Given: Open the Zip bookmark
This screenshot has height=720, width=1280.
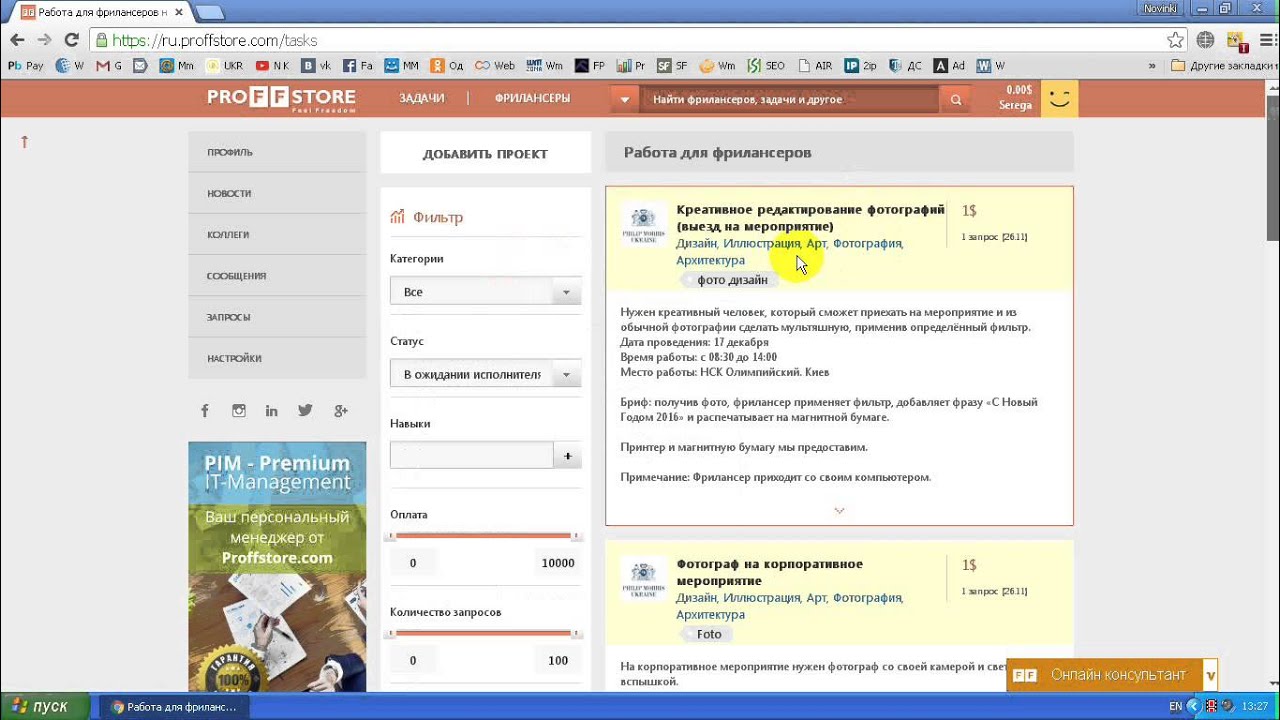Looking at the screenshot, I should click(x=860, y=66).
